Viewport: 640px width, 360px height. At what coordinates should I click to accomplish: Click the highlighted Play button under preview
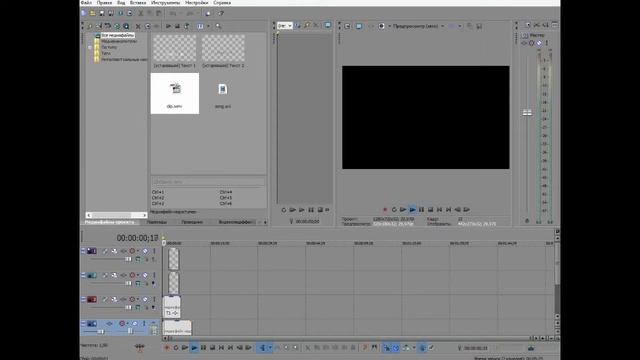tap(412, 210)
